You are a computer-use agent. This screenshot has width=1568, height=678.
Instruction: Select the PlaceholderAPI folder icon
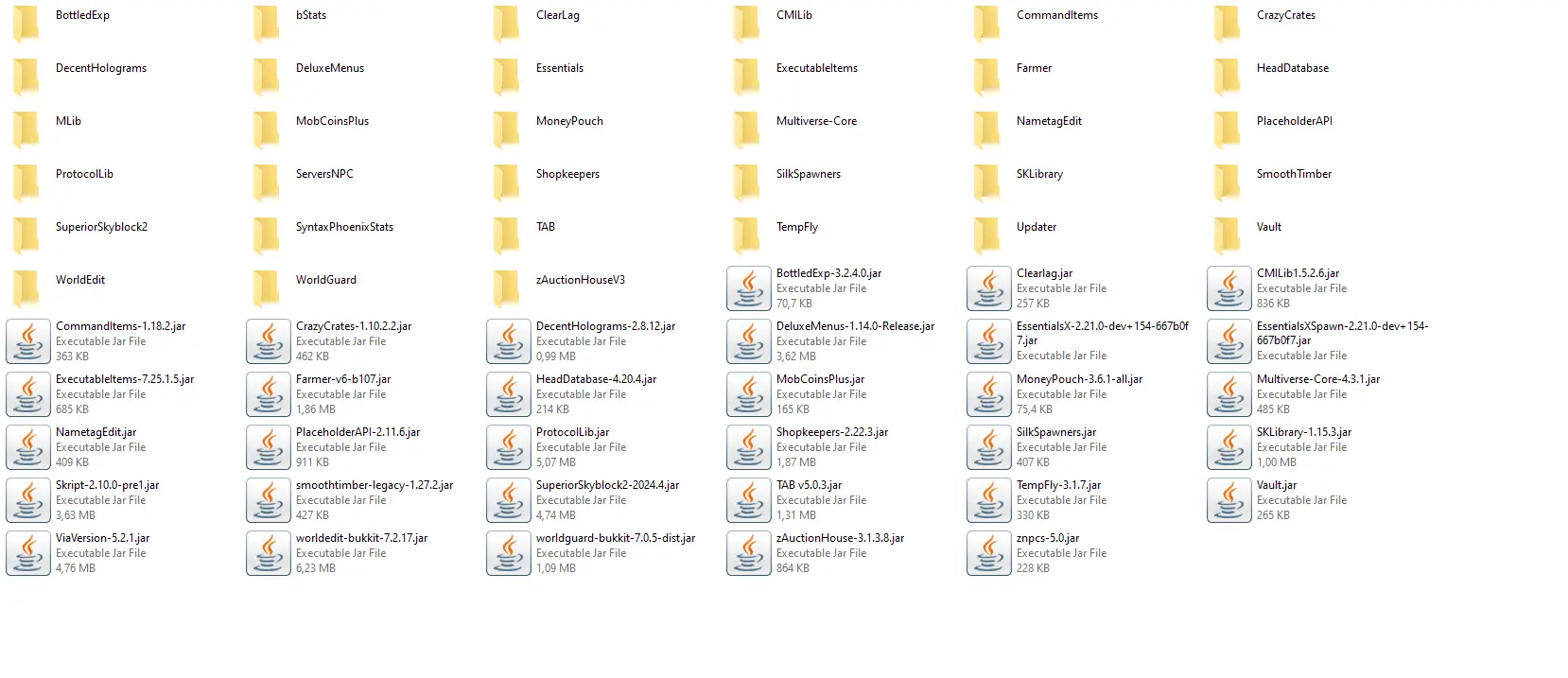1228,129
